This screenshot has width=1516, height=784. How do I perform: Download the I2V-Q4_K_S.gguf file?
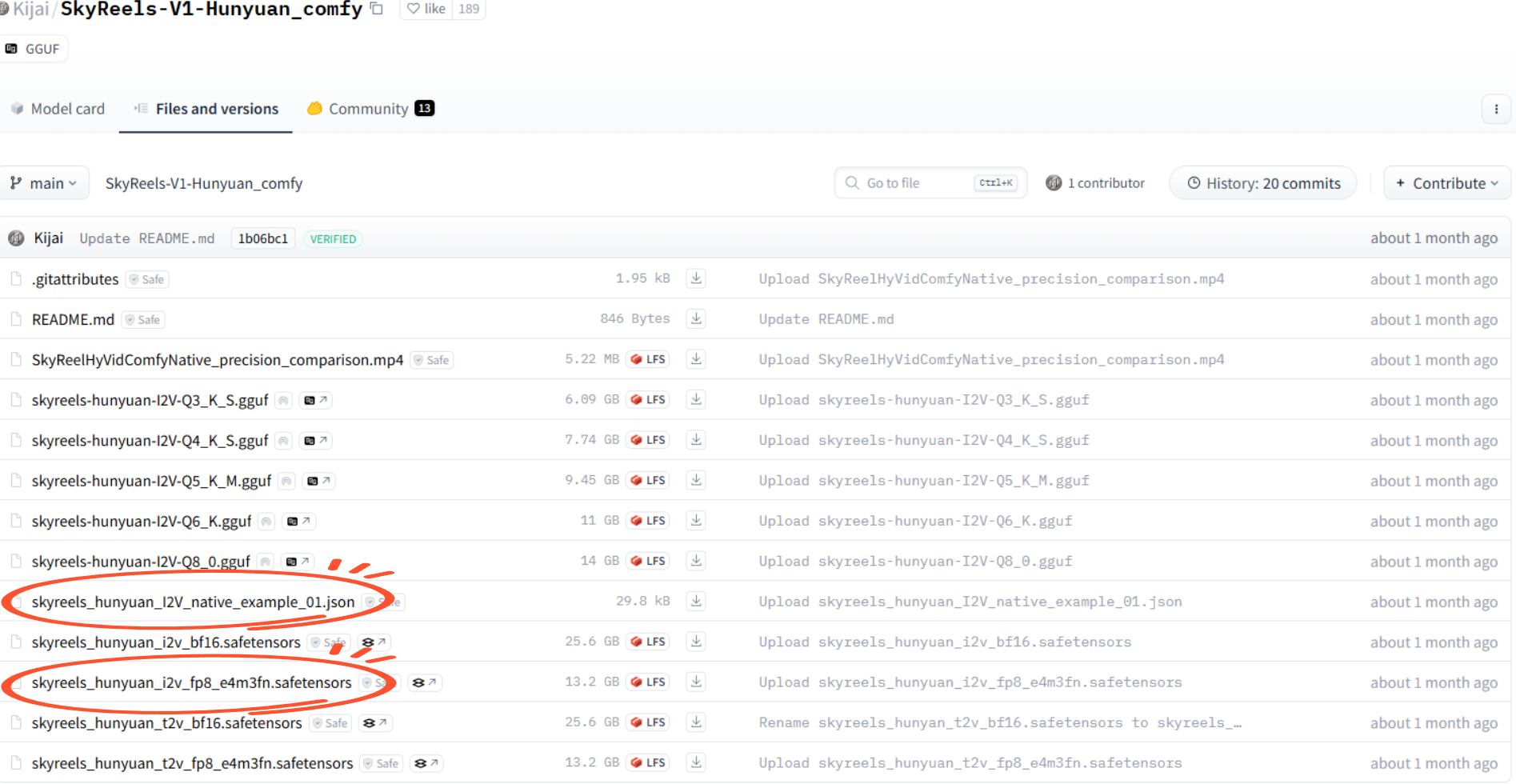[x=696, y=439]
